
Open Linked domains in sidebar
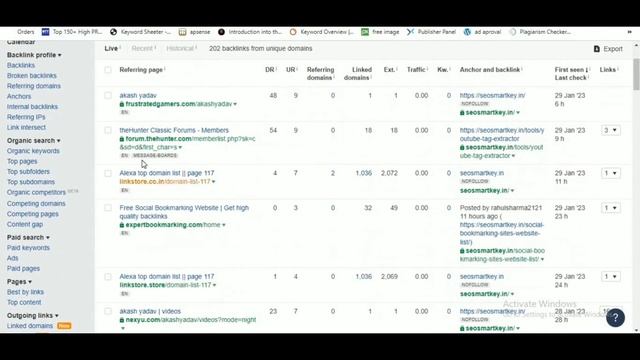pyautogui.click(x=30, y=326)
